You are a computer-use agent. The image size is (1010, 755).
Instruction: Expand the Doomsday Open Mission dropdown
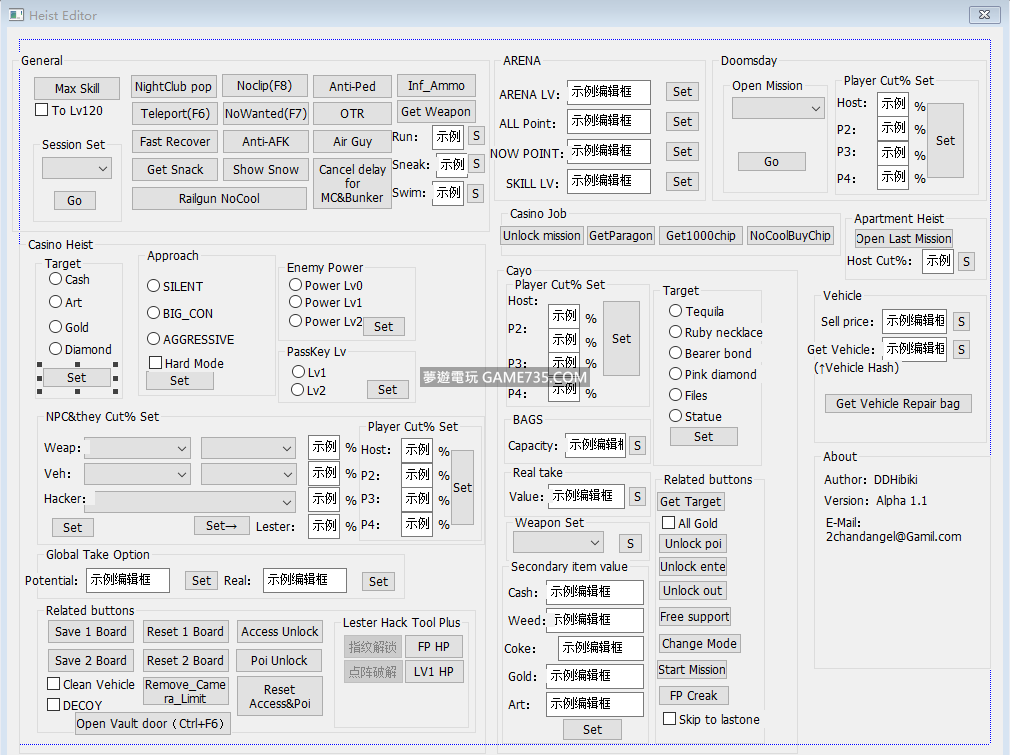tap(777, 108)
